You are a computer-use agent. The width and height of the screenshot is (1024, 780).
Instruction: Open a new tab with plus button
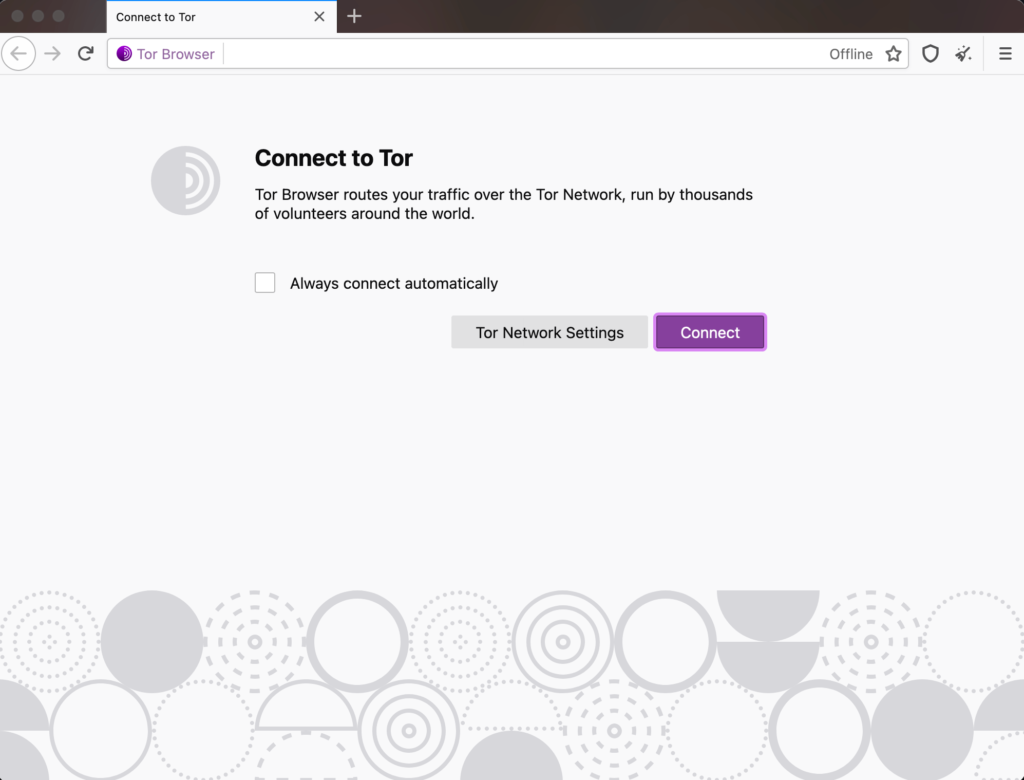click(x=354, y=16)
